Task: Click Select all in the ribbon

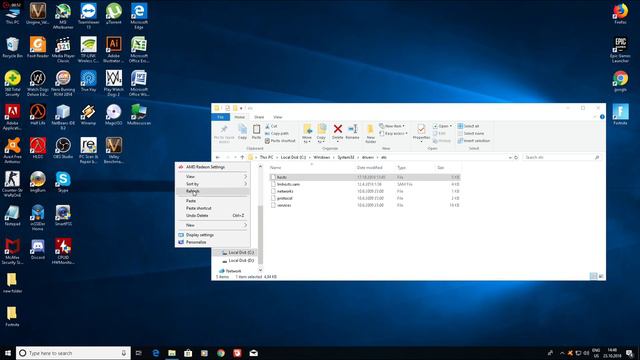Action: [468, 126]
